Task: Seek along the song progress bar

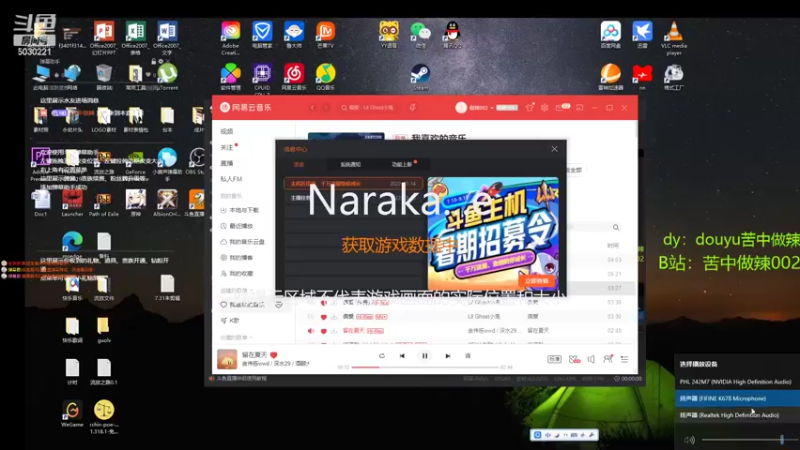Action: point(424,367)
